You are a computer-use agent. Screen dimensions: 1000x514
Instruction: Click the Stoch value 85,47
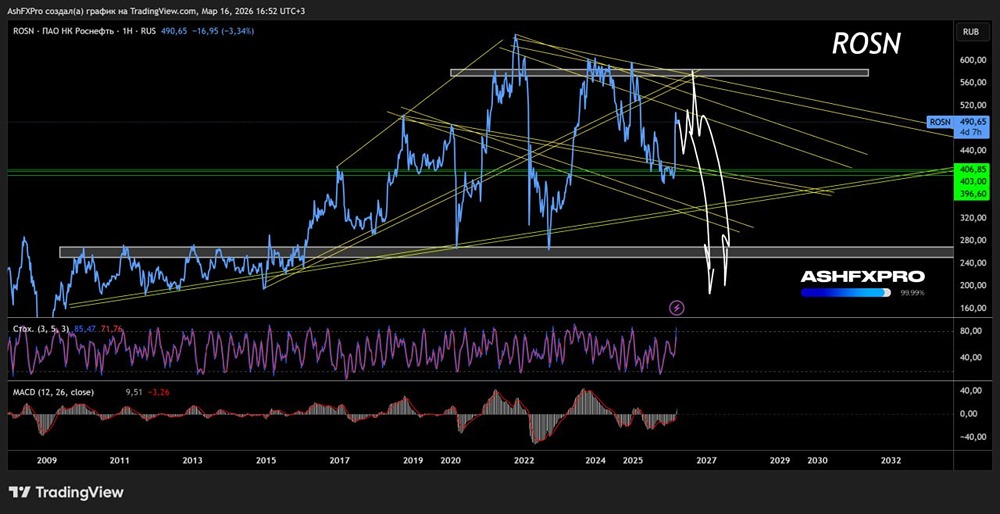click(85, 328)
